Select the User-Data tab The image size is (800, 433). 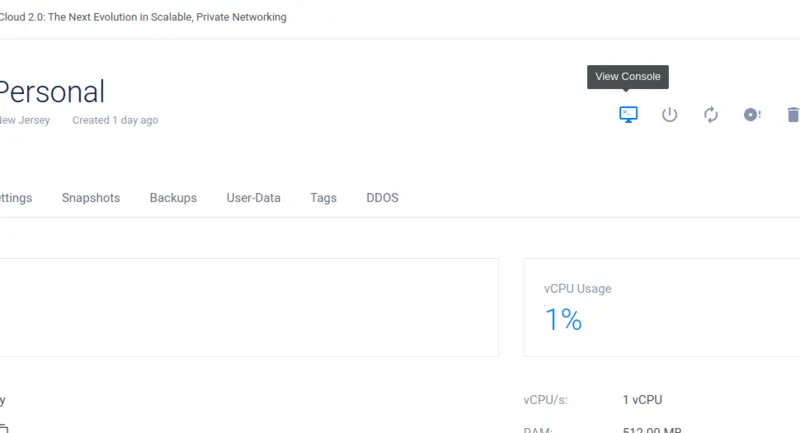click(254, 198)
